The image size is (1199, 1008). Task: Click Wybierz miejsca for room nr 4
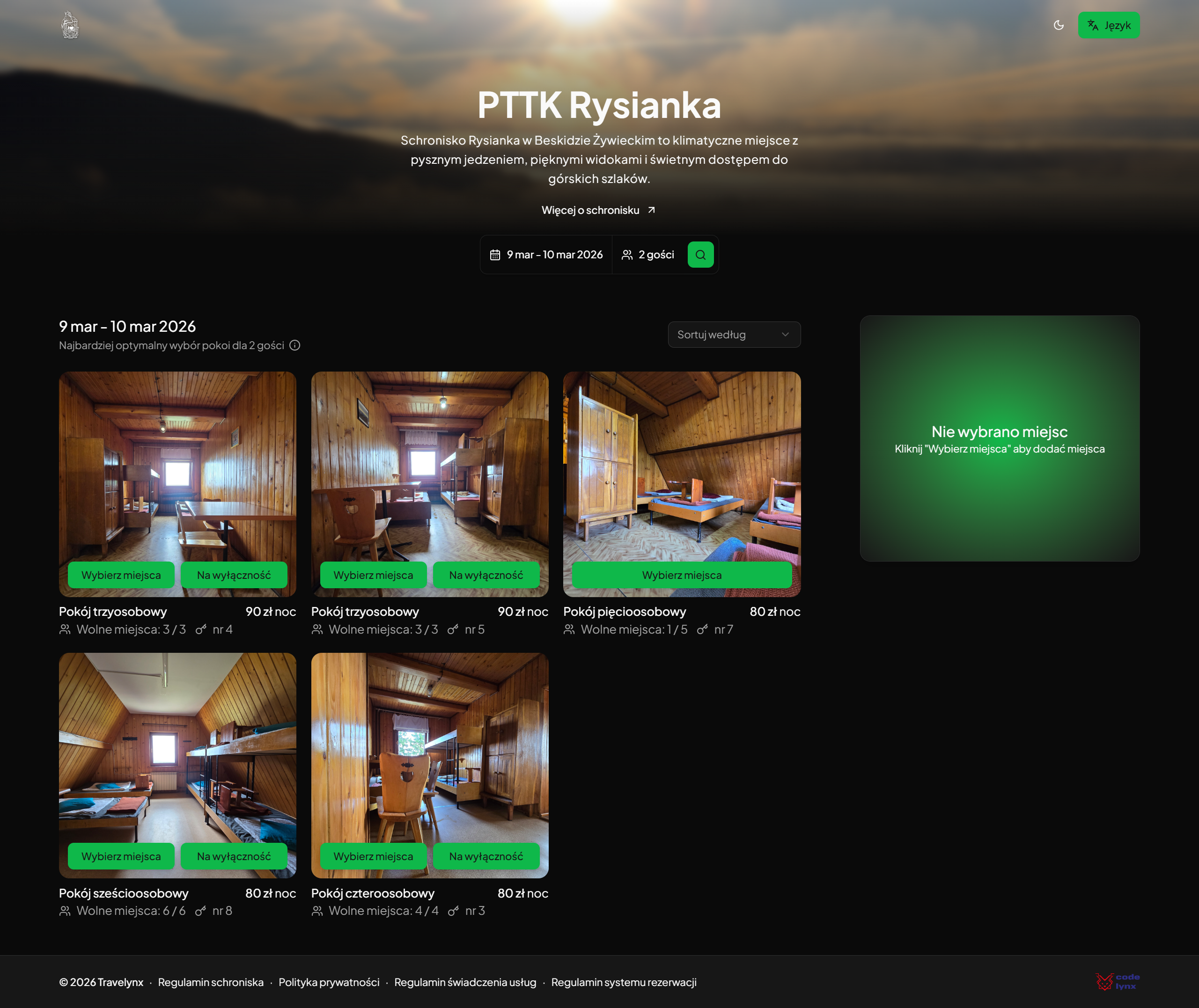point(121,576)
